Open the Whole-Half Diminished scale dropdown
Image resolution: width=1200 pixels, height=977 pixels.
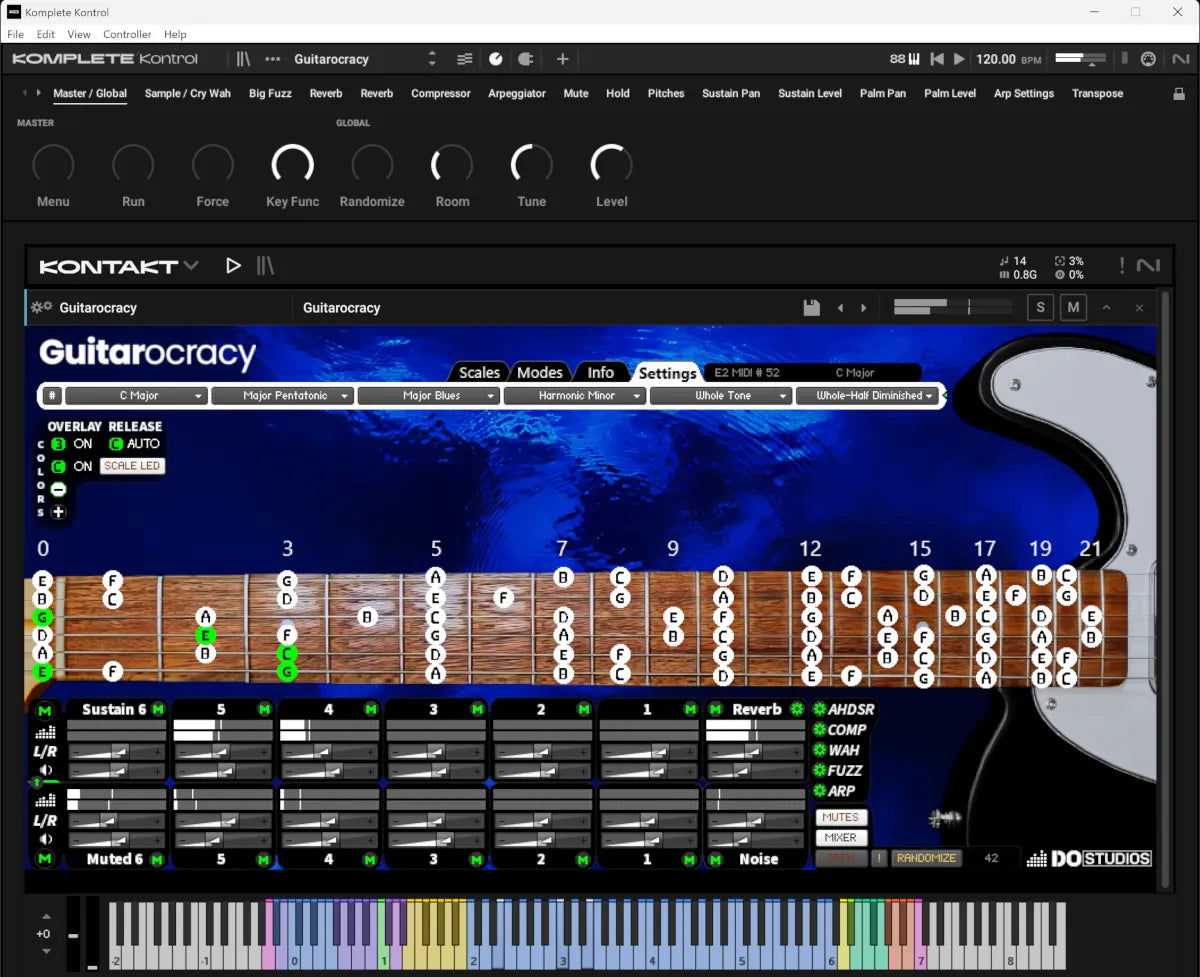pos(867,396)
